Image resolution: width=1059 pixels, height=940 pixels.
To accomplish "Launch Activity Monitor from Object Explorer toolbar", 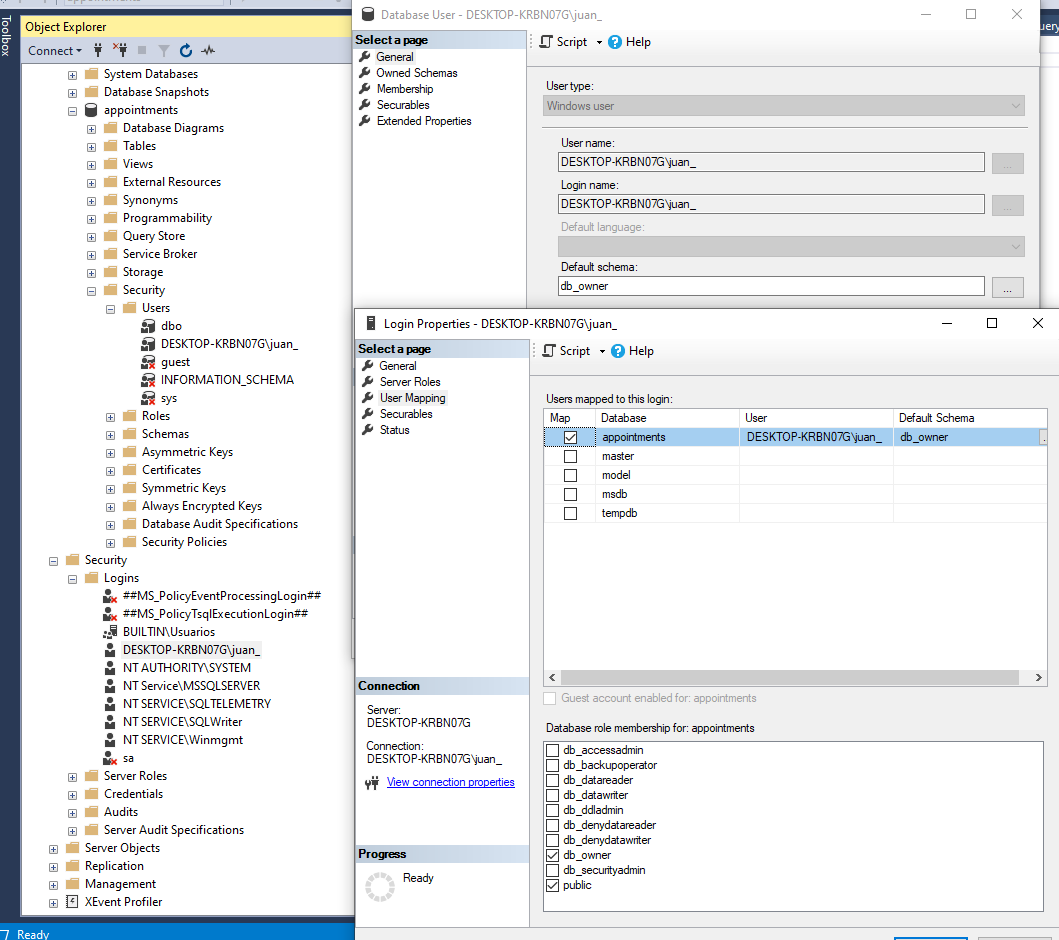I will [209, 50].
